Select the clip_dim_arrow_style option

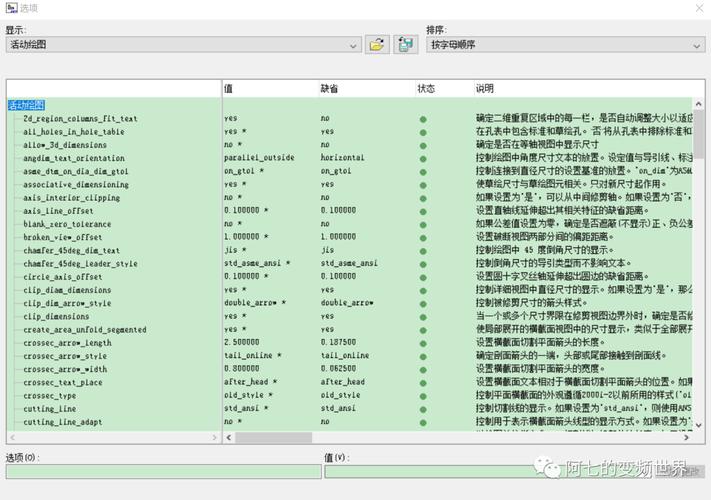[67, 303]
